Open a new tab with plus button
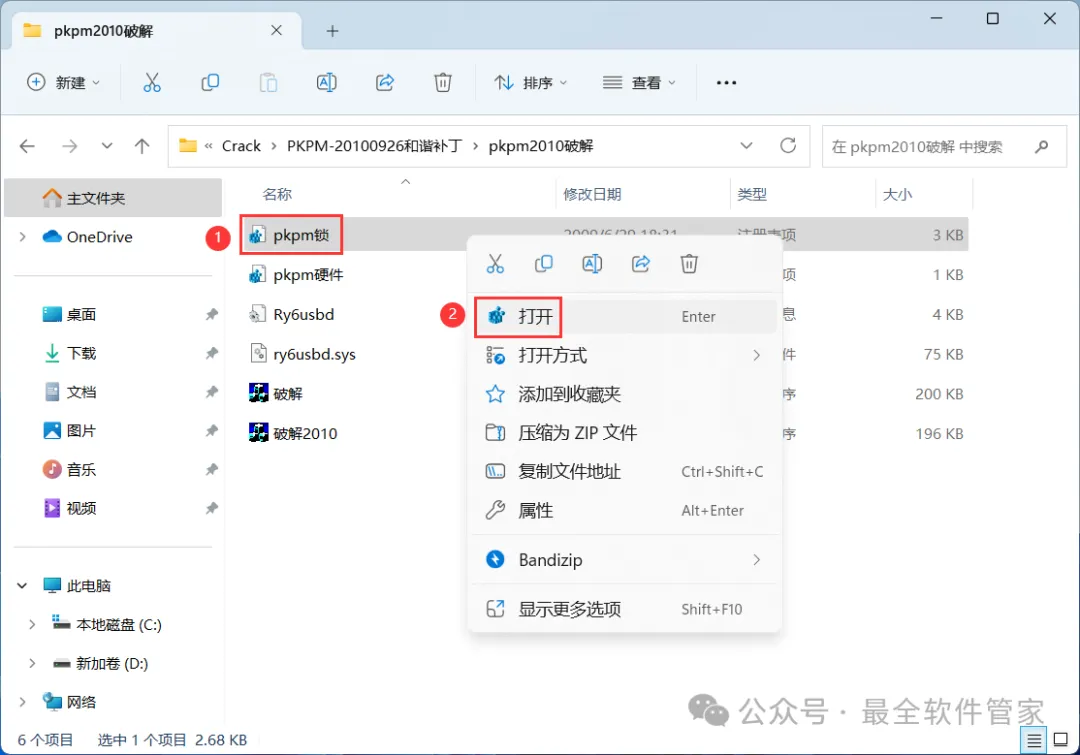The image size is (1080, 755). [333, 31]
